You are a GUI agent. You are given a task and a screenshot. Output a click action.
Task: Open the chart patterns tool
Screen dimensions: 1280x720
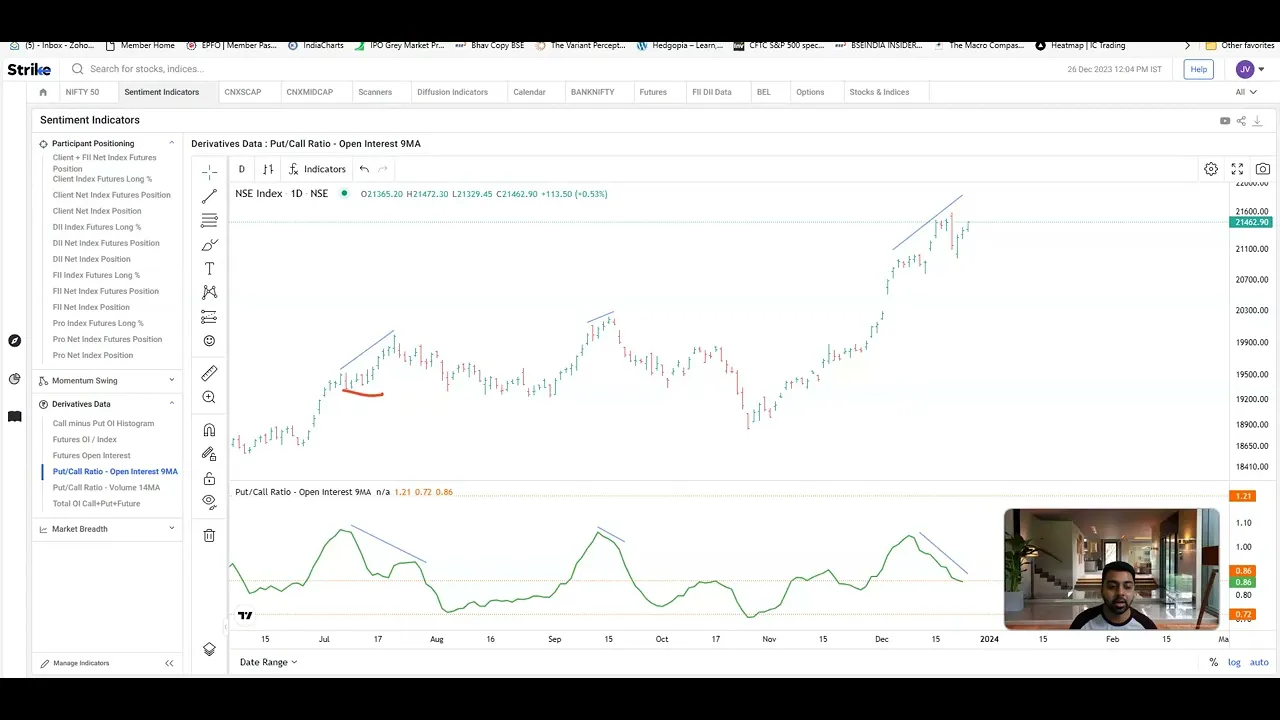coord(209,292)
